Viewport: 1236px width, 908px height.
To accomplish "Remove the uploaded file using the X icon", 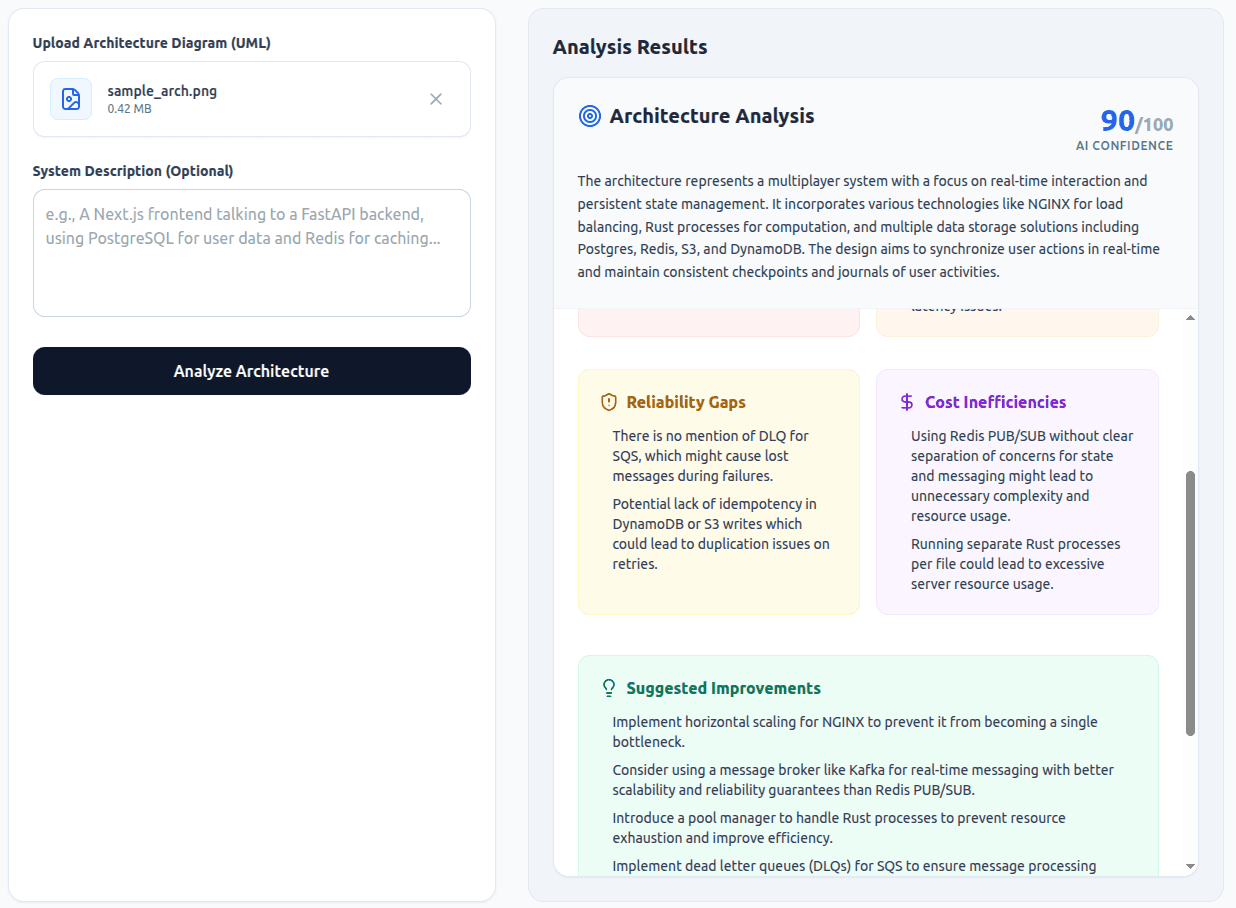I will 436,98.
